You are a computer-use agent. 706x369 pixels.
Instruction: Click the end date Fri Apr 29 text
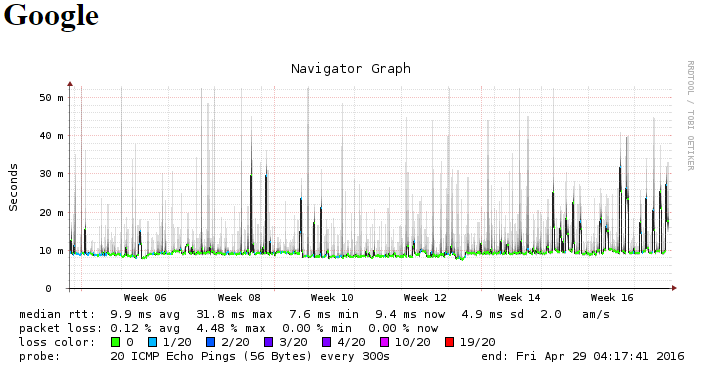point(583,356)
